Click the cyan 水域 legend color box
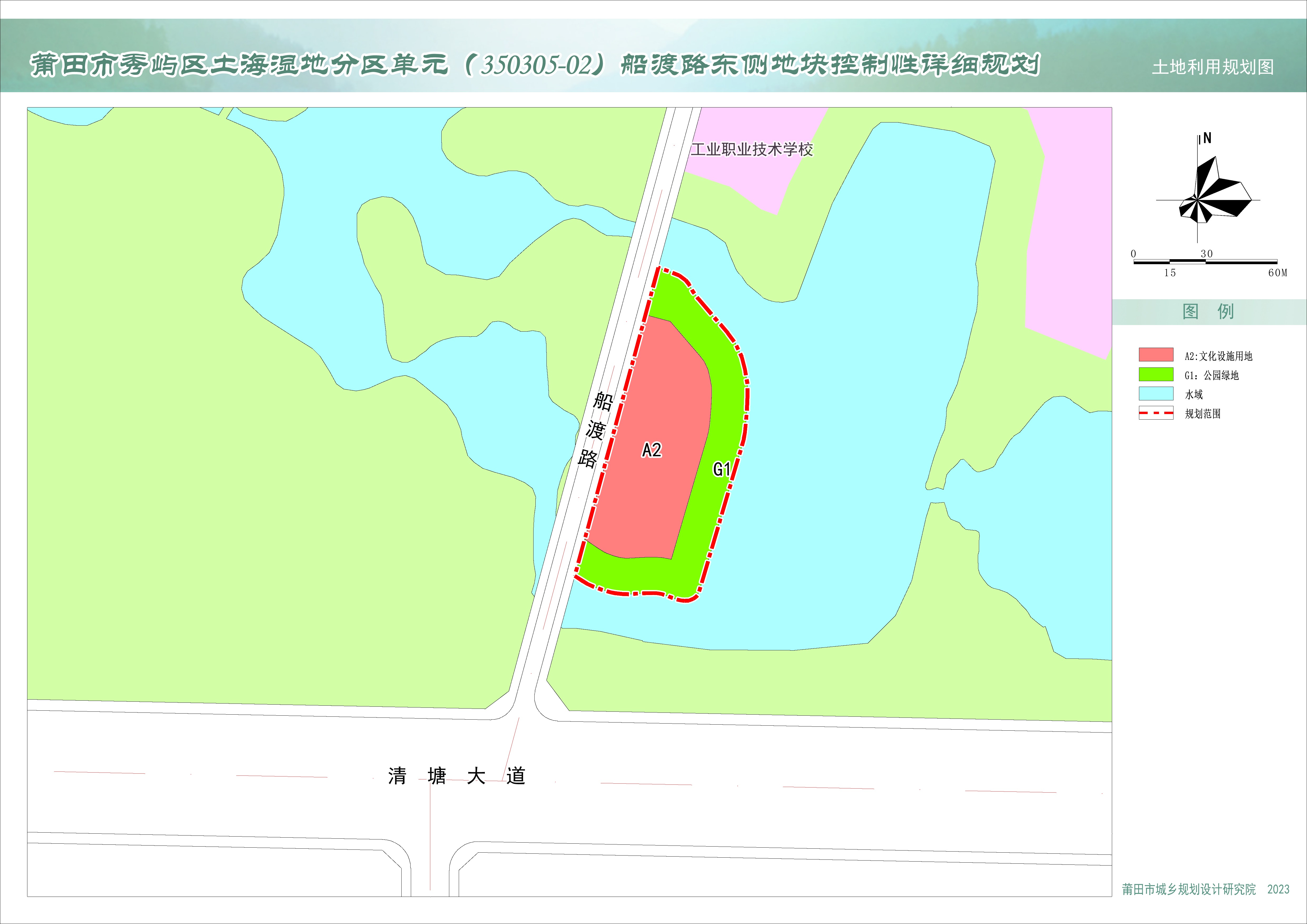The image size is (1307, 924). click(x=1156, y=394)
